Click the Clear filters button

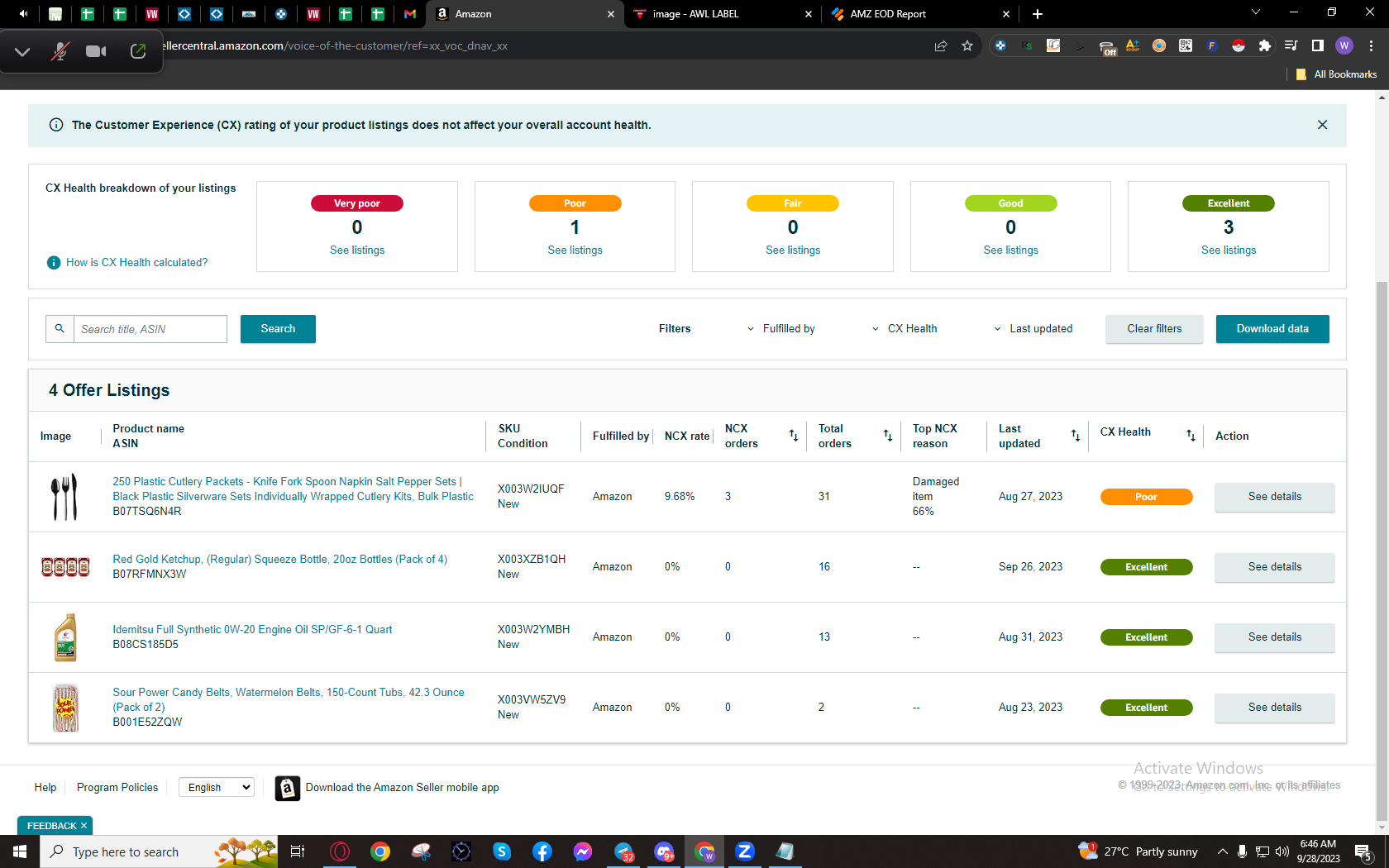click(x=1154, y=329)
